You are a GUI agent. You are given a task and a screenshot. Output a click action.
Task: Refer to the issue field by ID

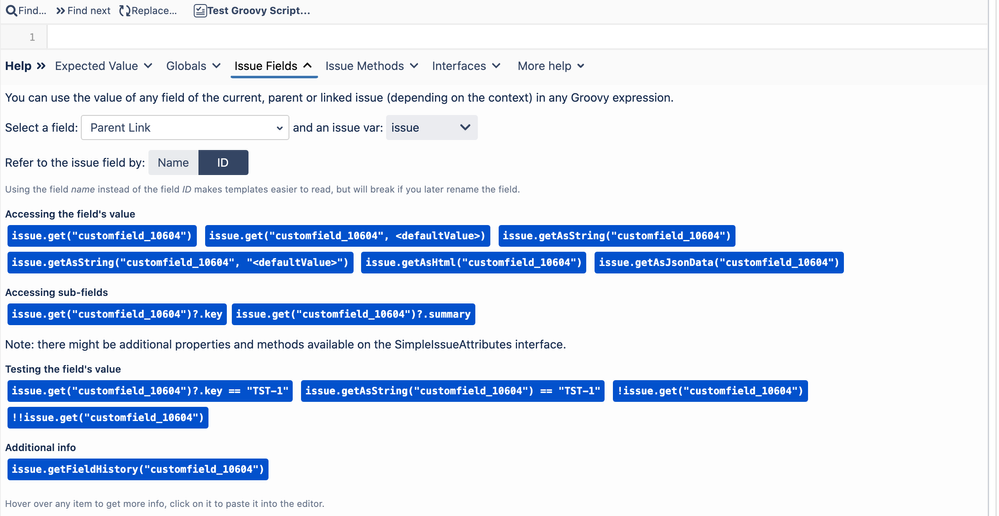[x=223, y=162]
